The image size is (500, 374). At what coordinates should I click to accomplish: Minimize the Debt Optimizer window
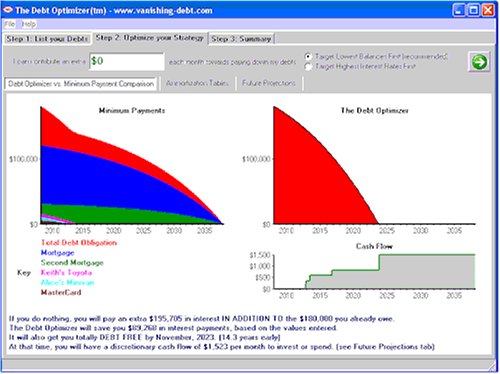(x=459, y=10)
